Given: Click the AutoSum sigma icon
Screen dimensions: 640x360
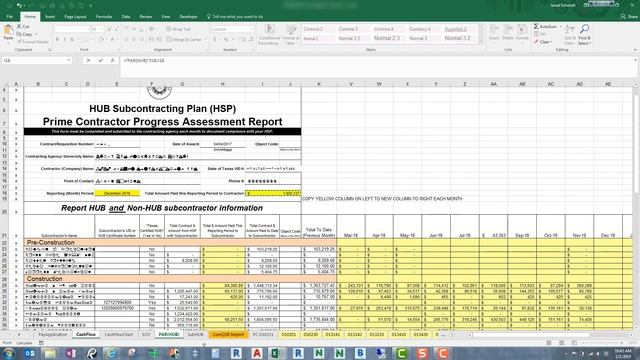Looking at the screenshot, I should tap(536, 27).
